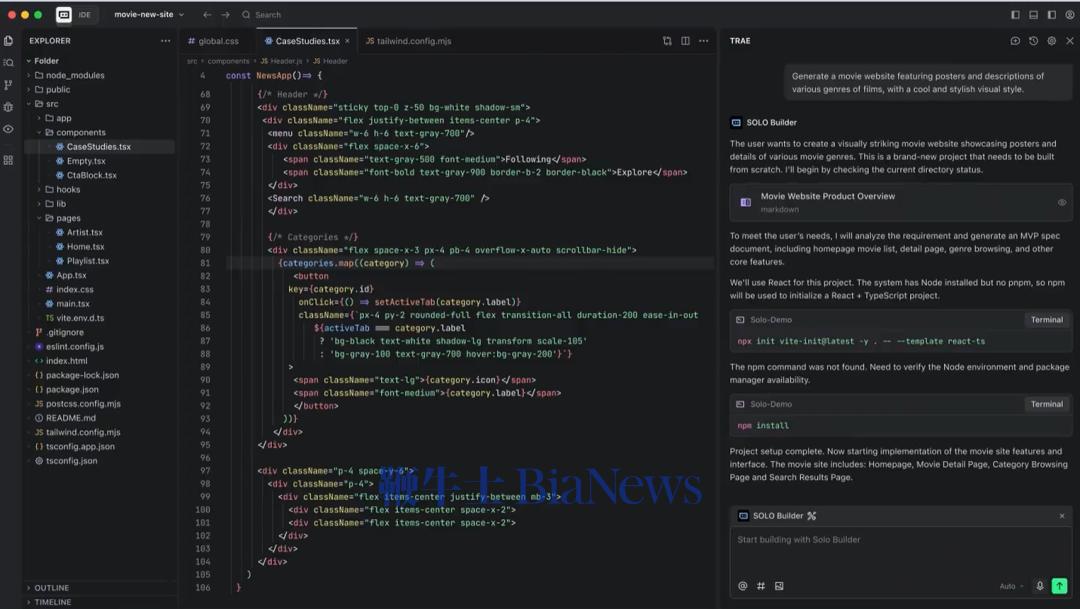Open the movie-new-site project dropdown
Screen dimensions: 1080x609
click(149, 14)
